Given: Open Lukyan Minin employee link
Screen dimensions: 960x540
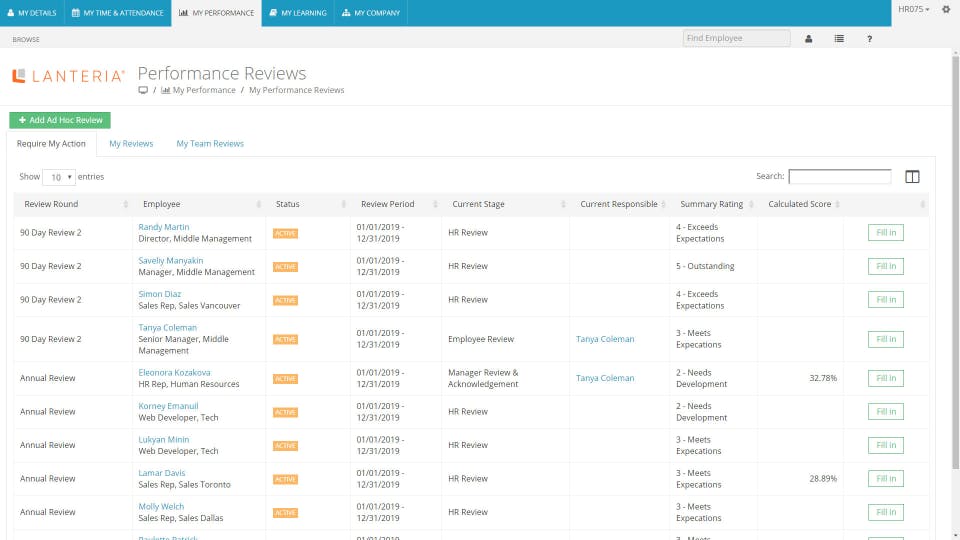Looking at the screenshot, I should [163, 440].
